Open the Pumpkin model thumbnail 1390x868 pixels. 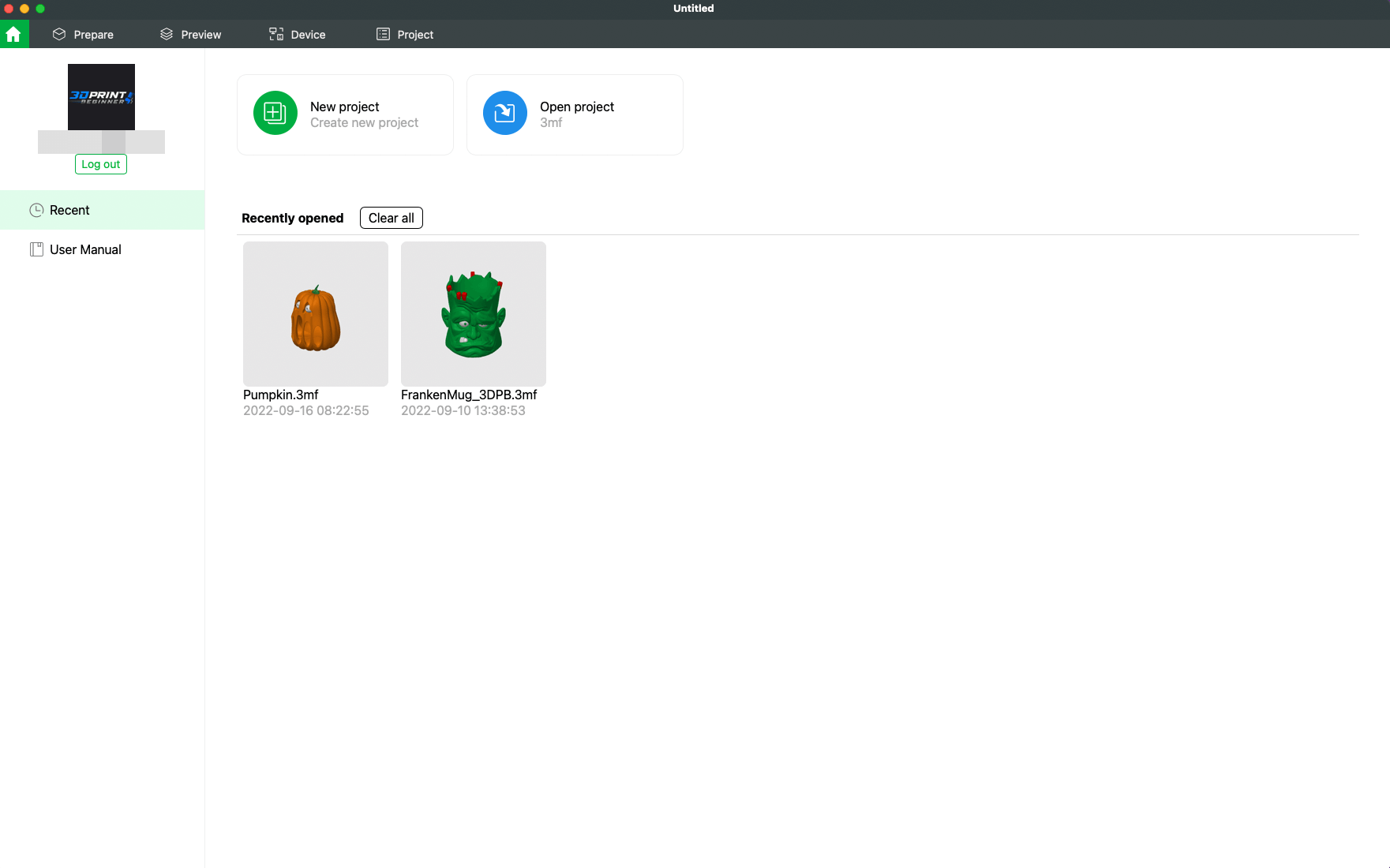316,314
